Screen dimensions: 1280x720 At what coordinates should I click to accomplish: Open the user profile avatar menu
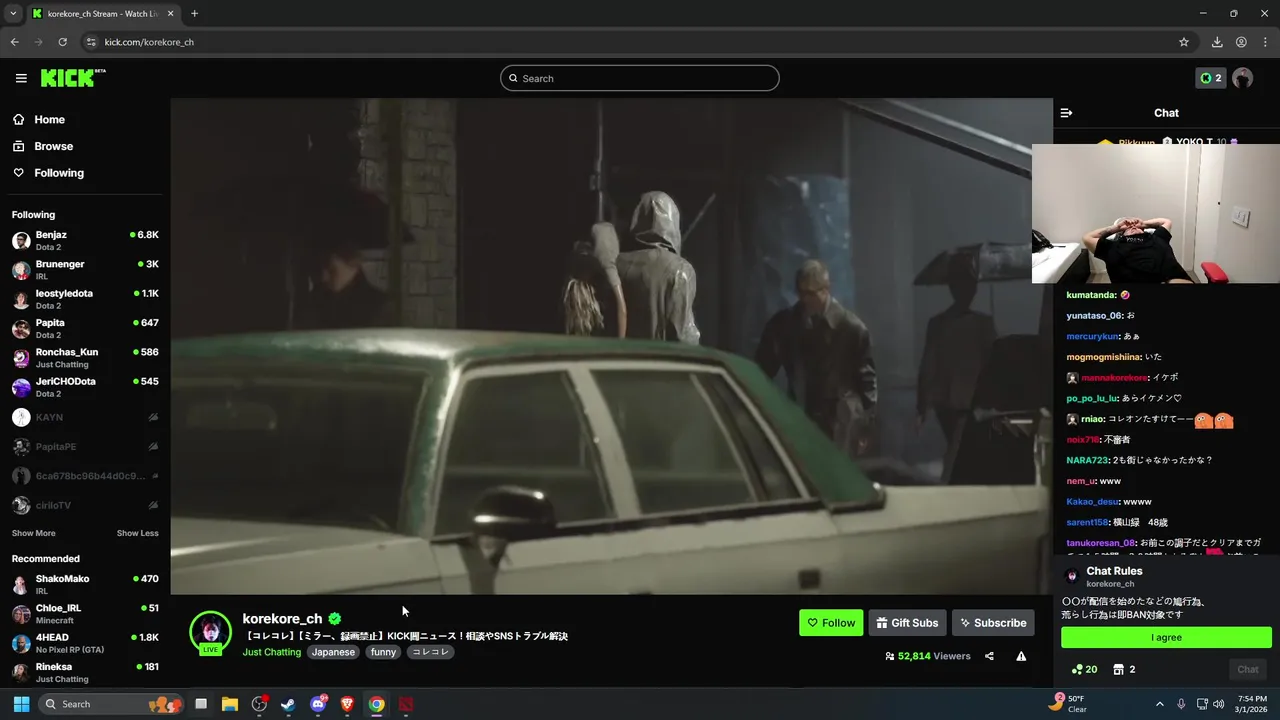tap(1243, 78)
